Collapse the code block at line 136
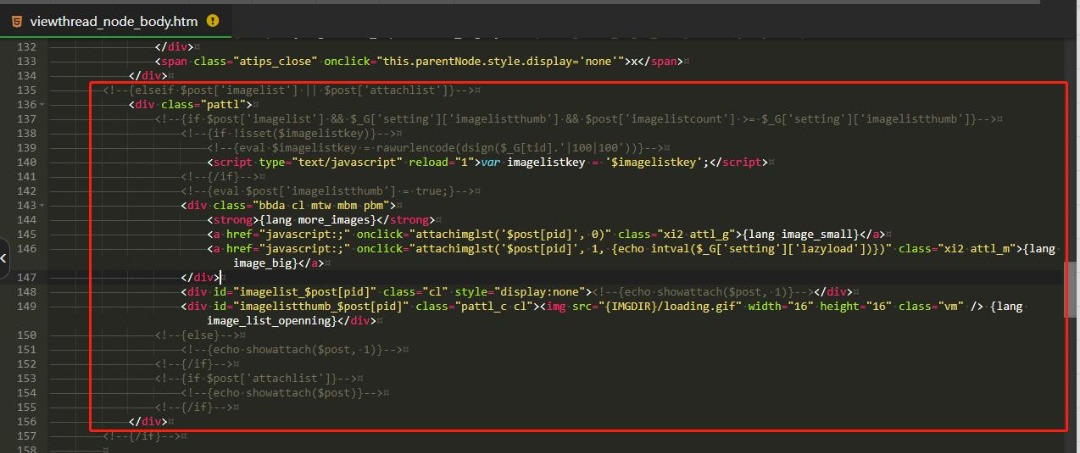 pos(43,105)
